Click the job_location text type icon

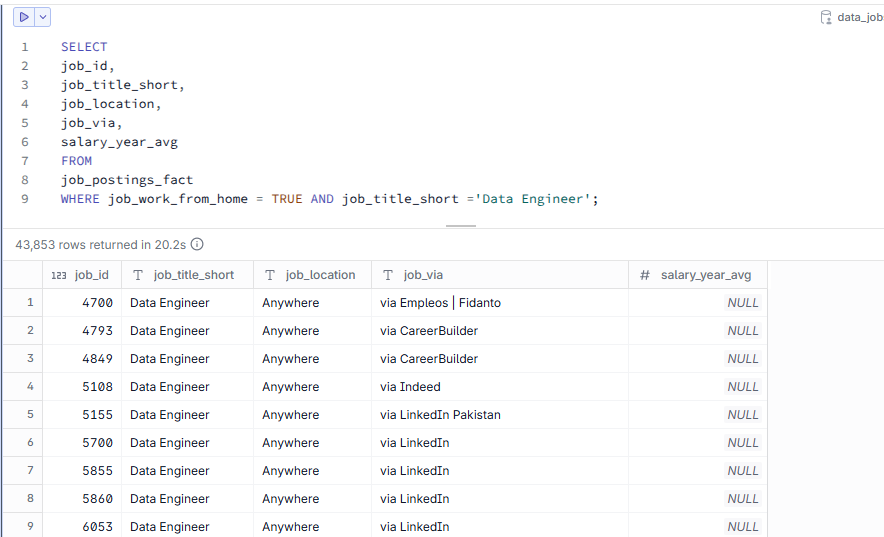(270, 275)
